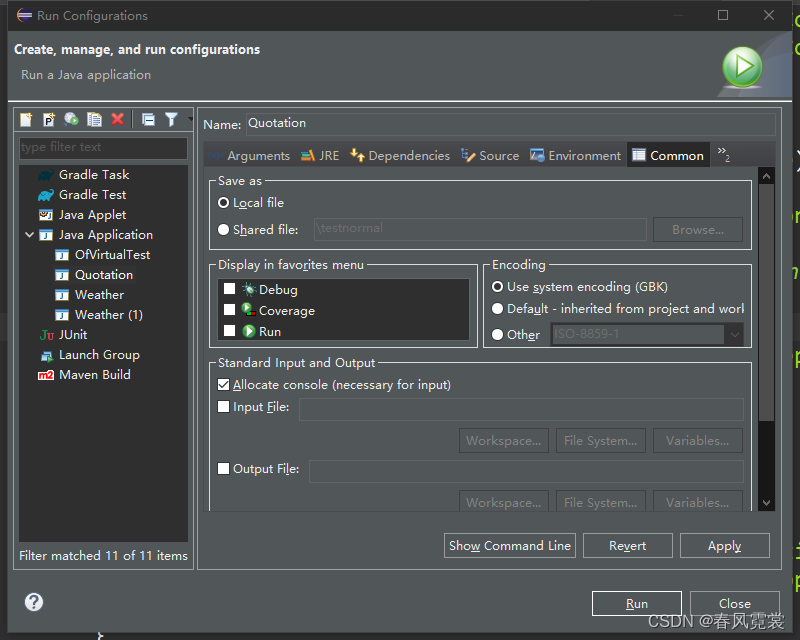800x640 pixels.
Task: Open filter launch configurations settings
Action: [171, 119]
